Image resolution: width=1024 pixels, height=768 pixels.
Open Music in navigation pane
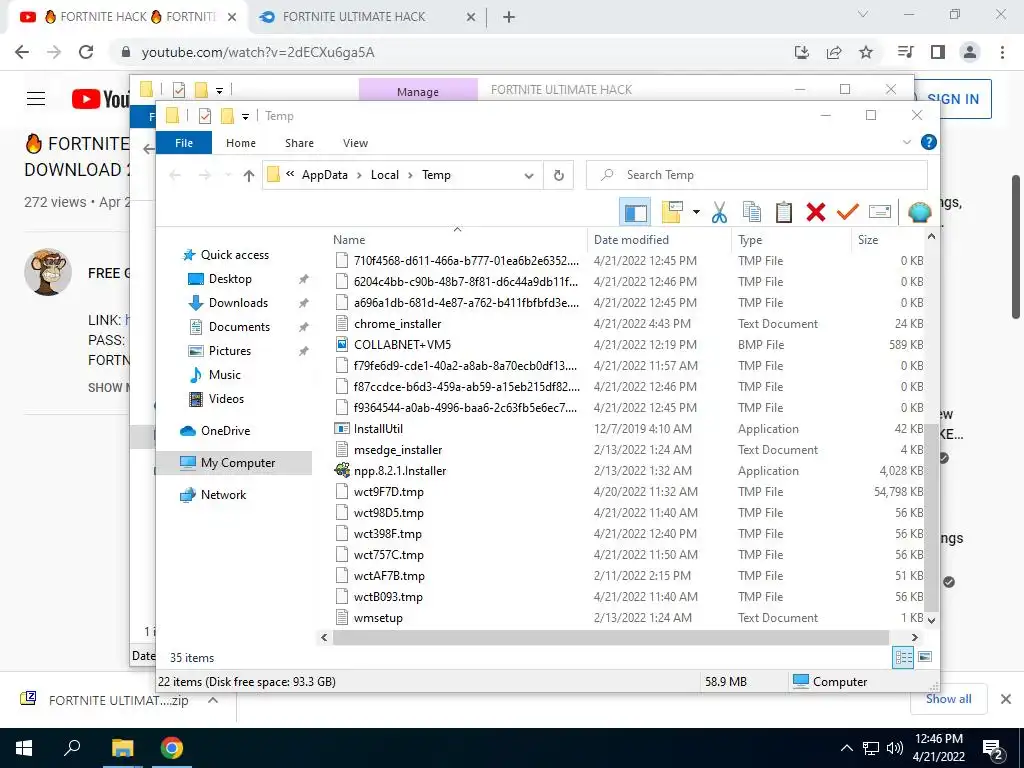click(x=225, y=375)
